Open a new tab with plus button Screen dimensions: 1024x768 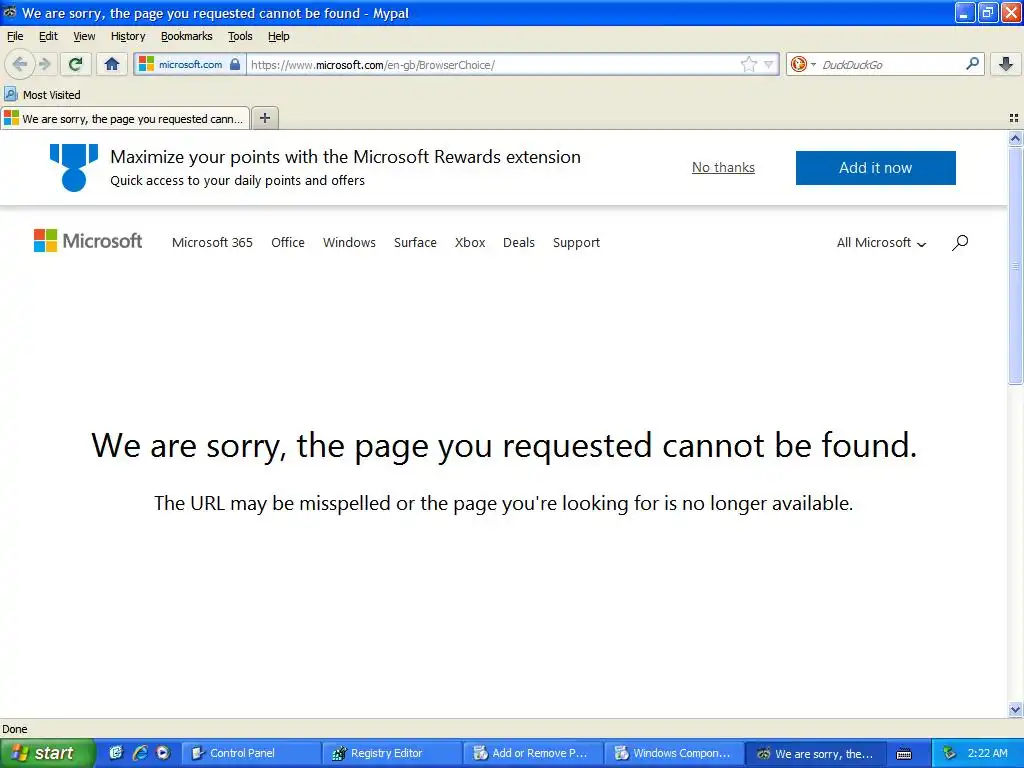[264, 118]
